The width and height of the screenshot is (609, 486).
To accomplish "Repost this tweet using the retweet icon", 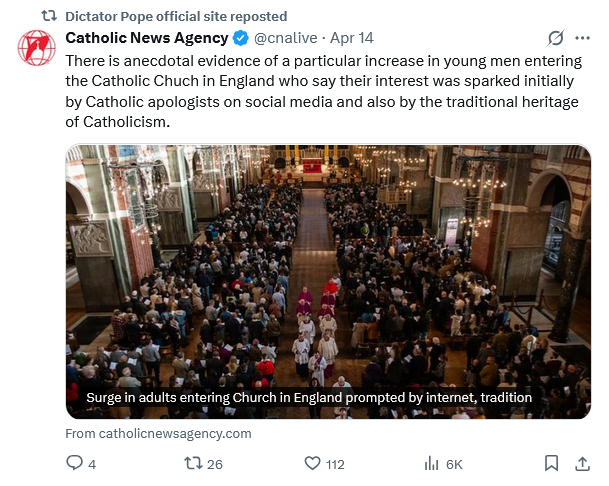I will (194, 463).
